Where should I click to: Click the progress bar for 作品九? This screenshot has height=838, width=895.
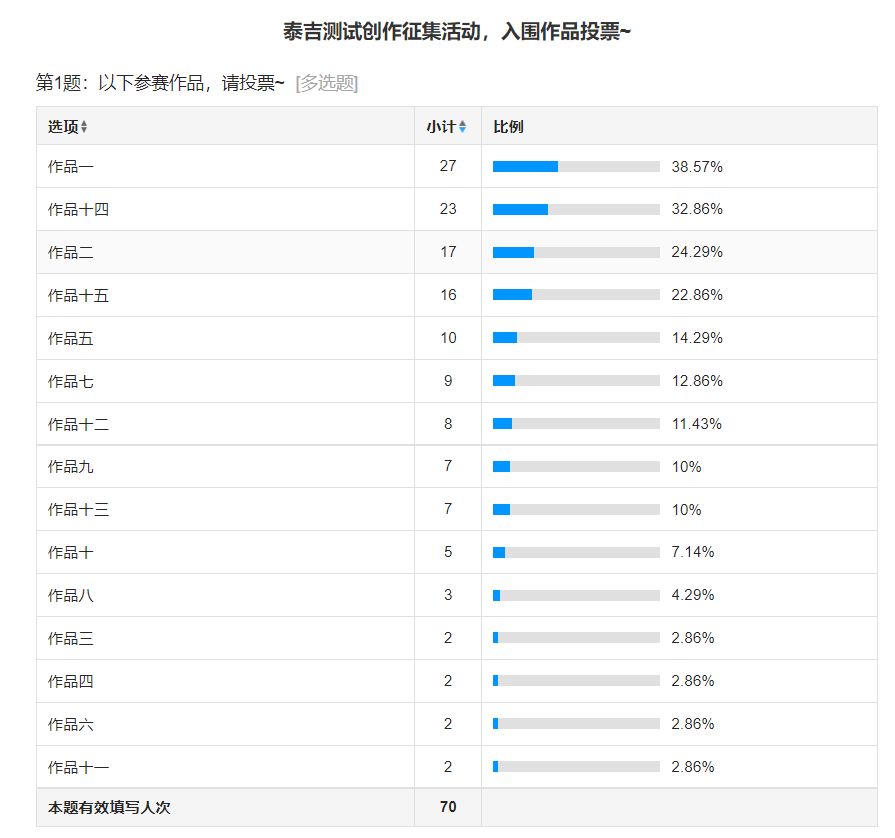point(576,467)
